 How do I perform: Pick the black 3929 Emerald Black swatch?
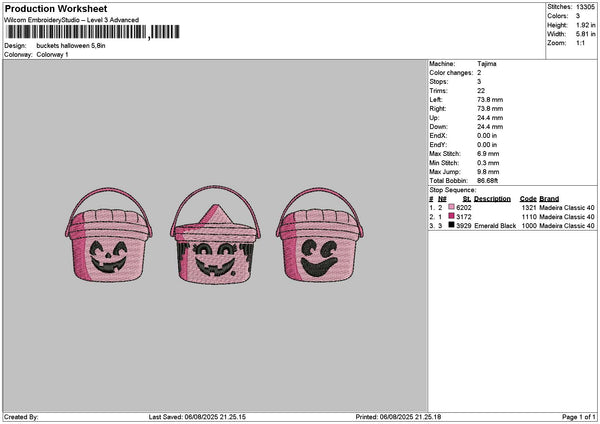pyautogui.click(x=452, y=226)
